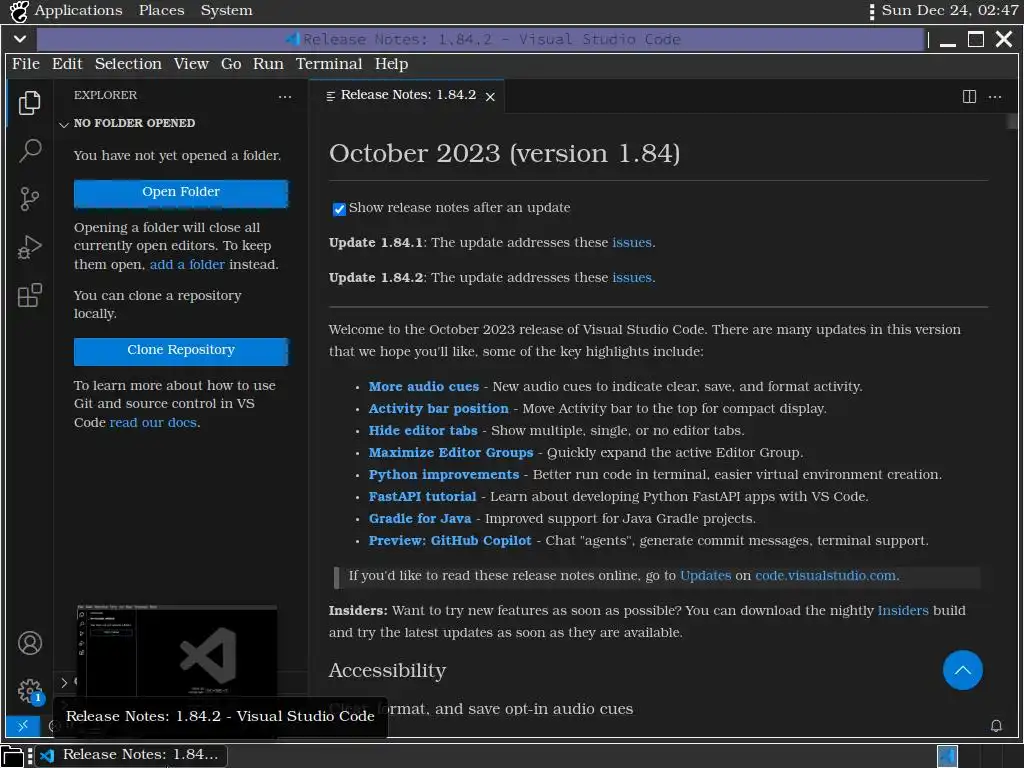Open the More audio cues link
Screen dimensions: 1024x768
423,387
